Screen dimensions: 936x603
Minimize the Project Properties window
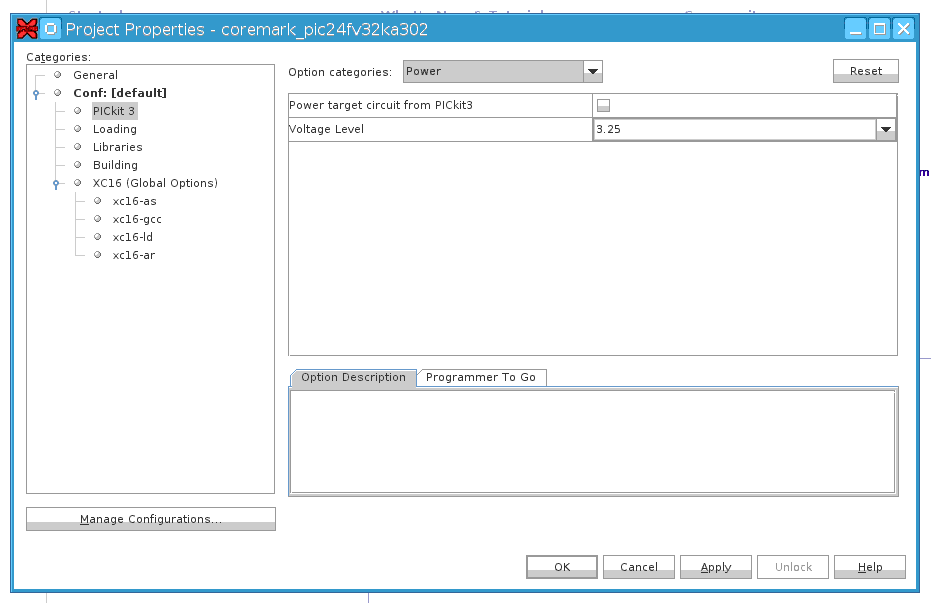point(855,29)
